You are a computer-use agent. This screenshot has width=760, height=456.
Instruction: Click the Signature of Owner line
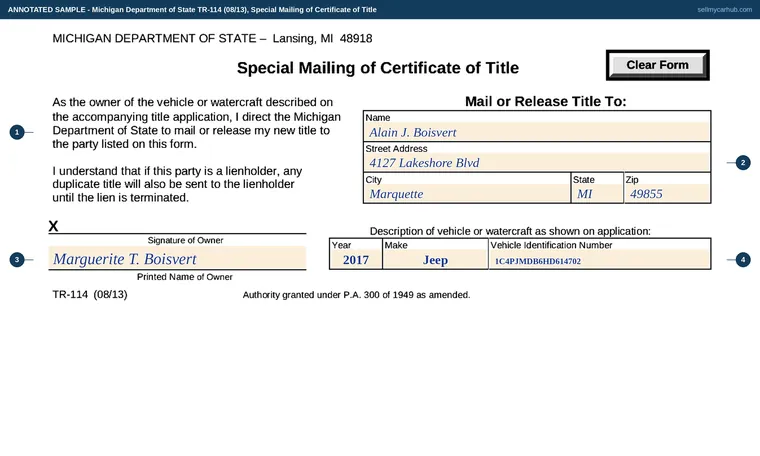(177, 227)
